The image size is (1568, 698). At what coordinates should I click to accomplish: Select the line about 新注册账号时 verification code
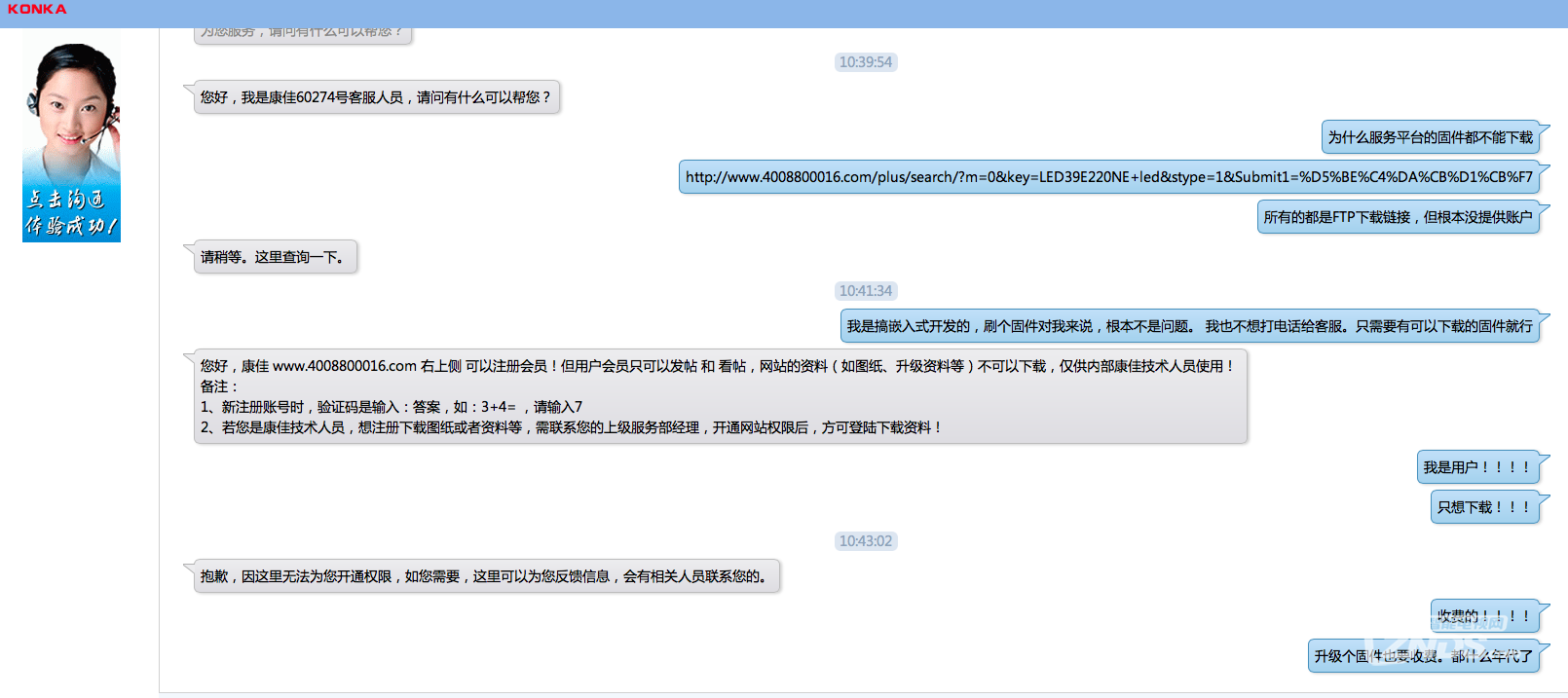[392, 407]
